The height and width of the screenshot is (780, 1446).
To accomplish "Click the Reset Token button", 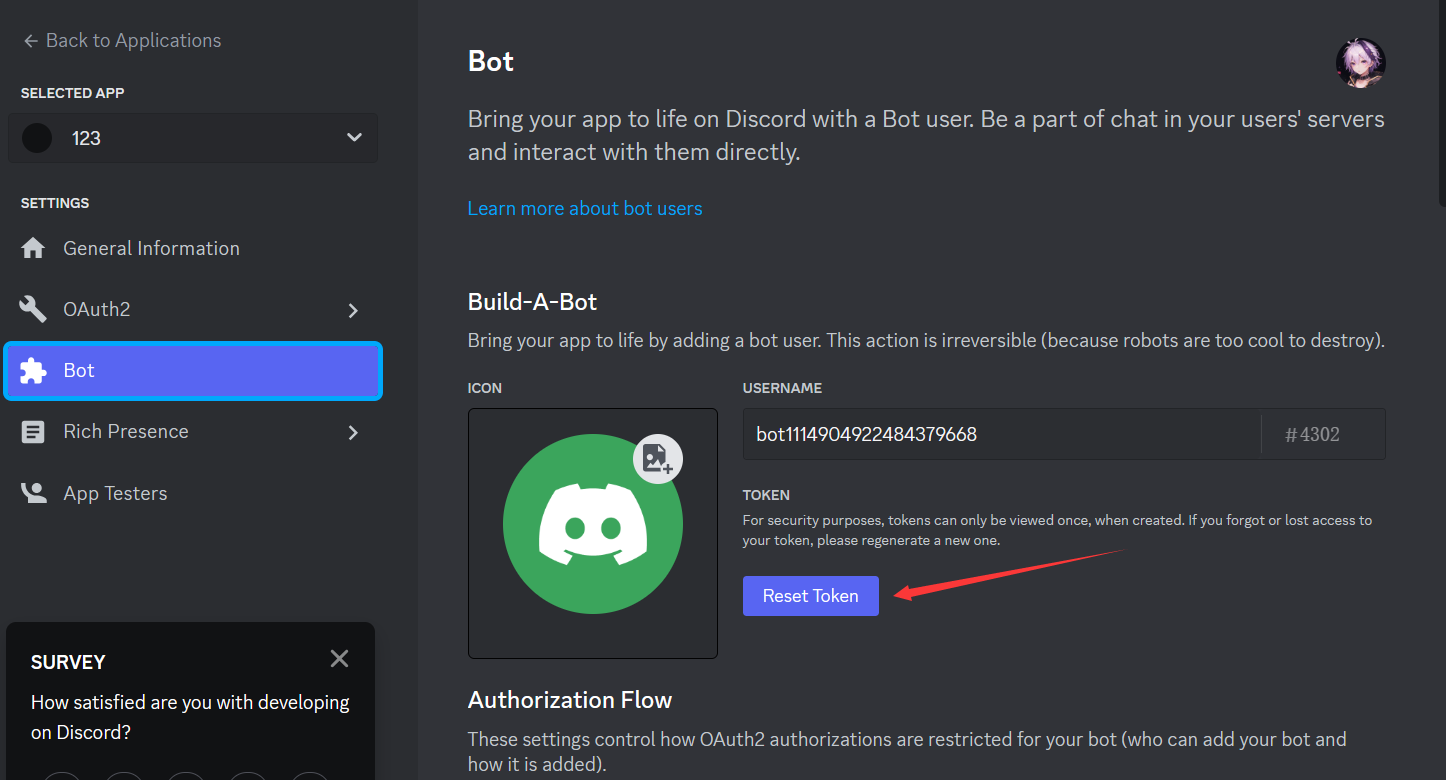I will [x=811, y=596].
